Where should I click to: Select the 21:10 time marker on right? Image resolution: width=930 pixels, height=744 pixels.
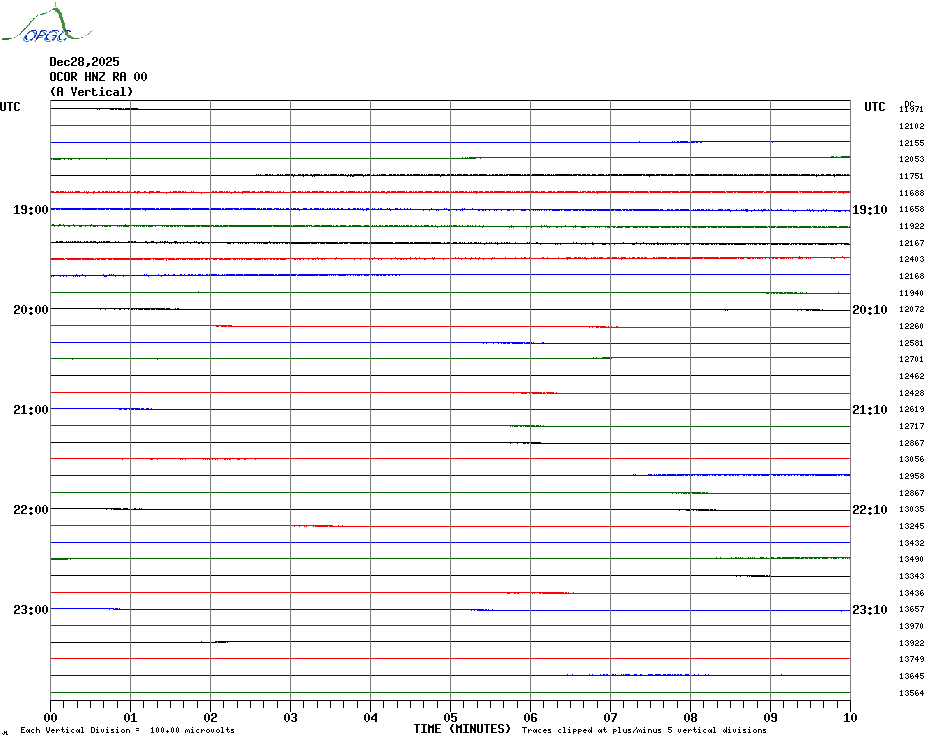pos(869,410)
